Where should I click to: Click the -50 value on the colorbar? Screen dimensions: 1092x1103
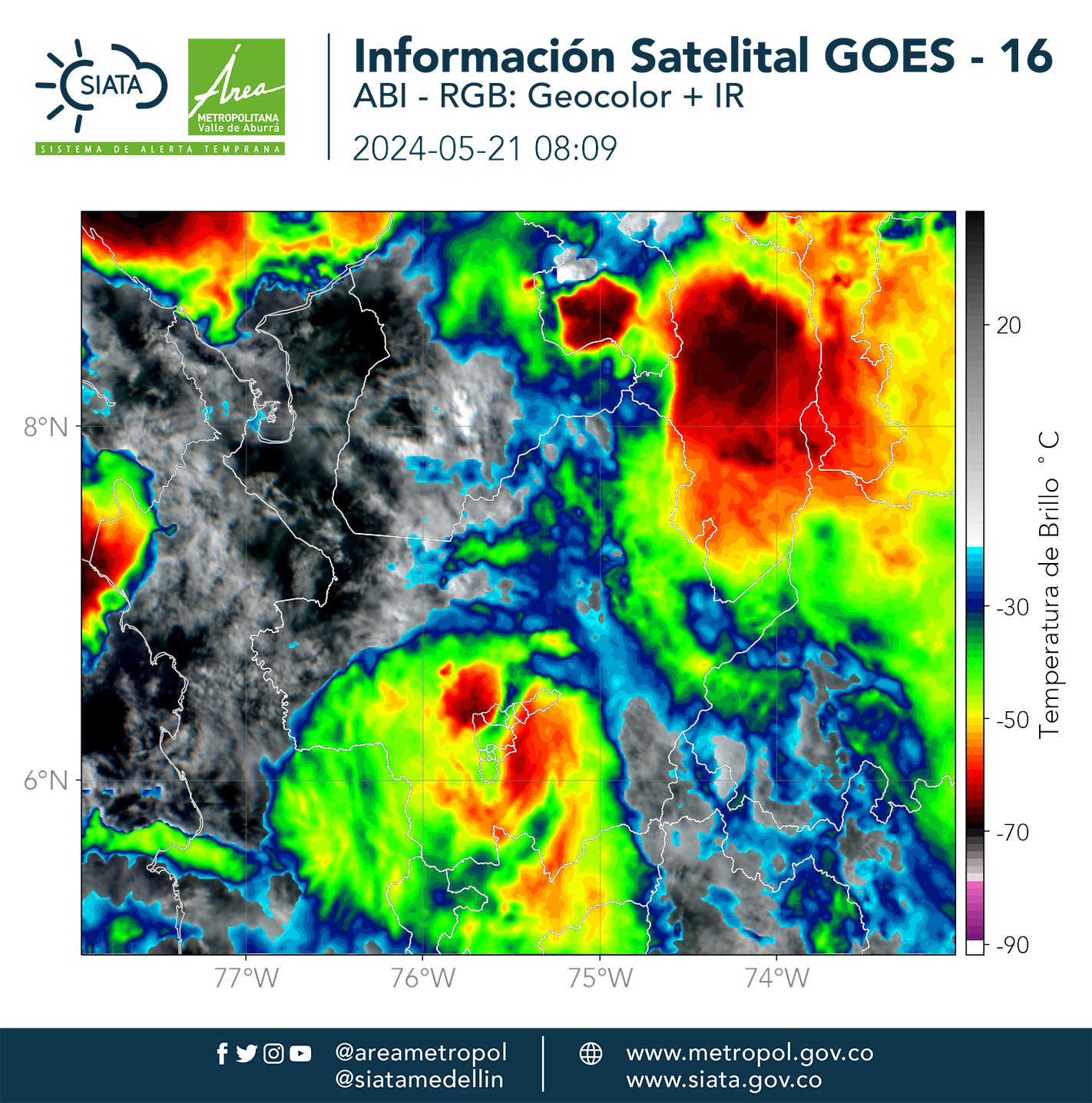point(1012,720)
